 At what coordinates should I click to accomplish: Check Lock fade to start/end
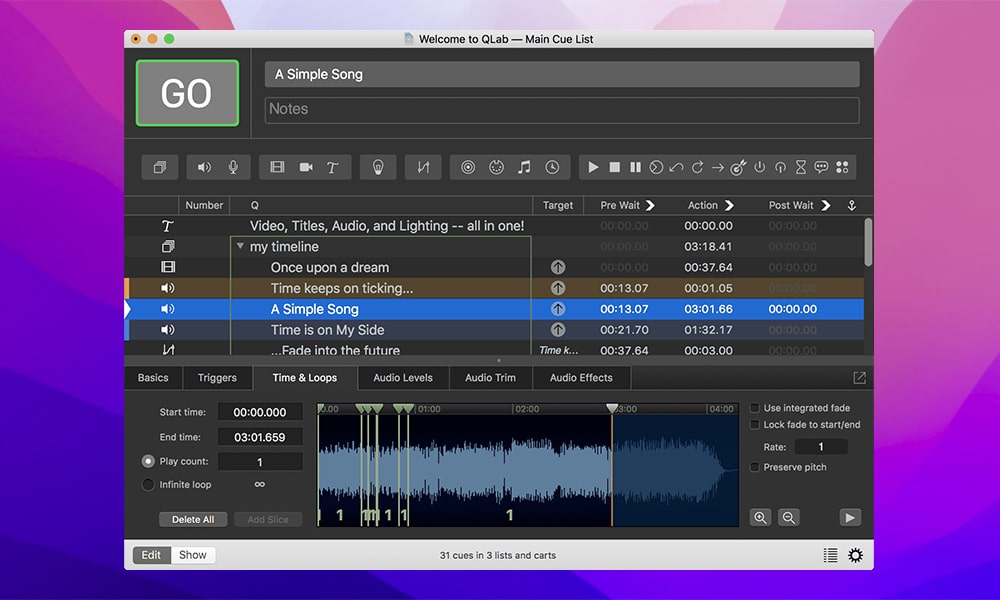pos(756,423)
